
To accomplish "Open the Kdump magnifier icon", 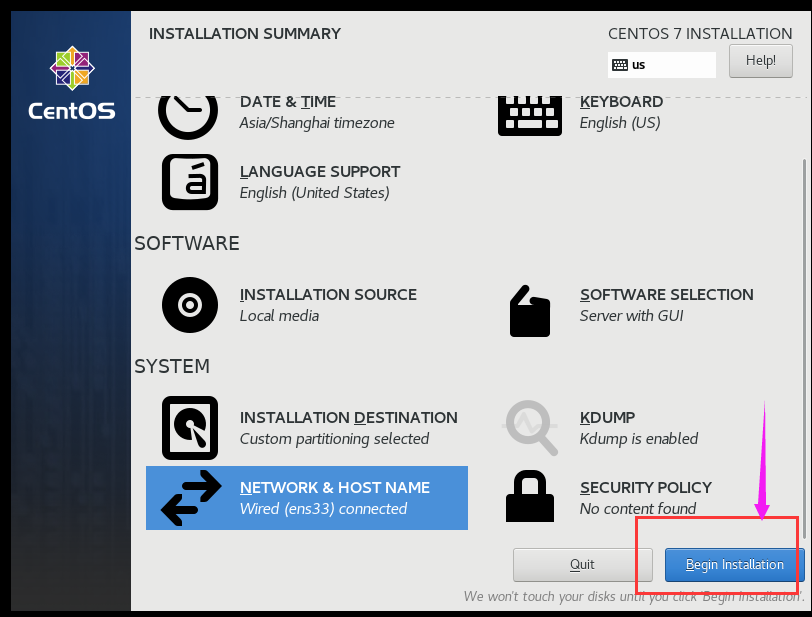I will 530,427.
